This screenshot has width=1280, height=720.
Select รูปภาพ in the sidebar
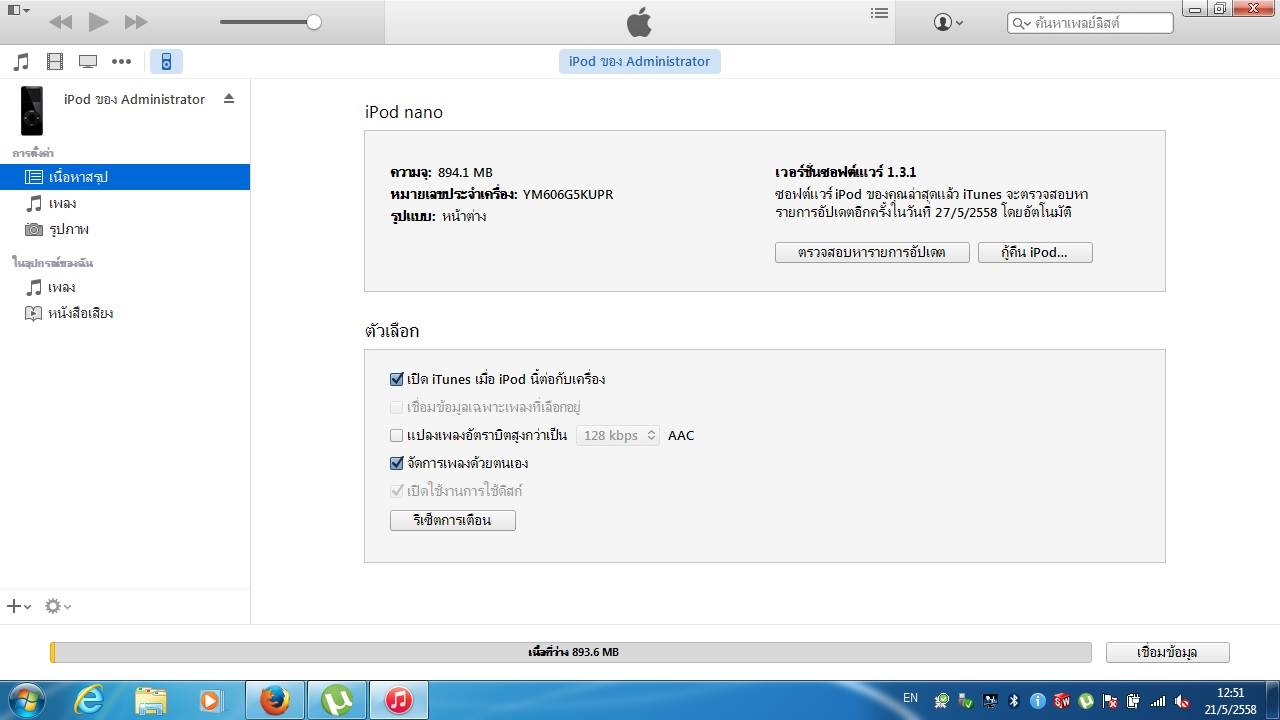68,229
